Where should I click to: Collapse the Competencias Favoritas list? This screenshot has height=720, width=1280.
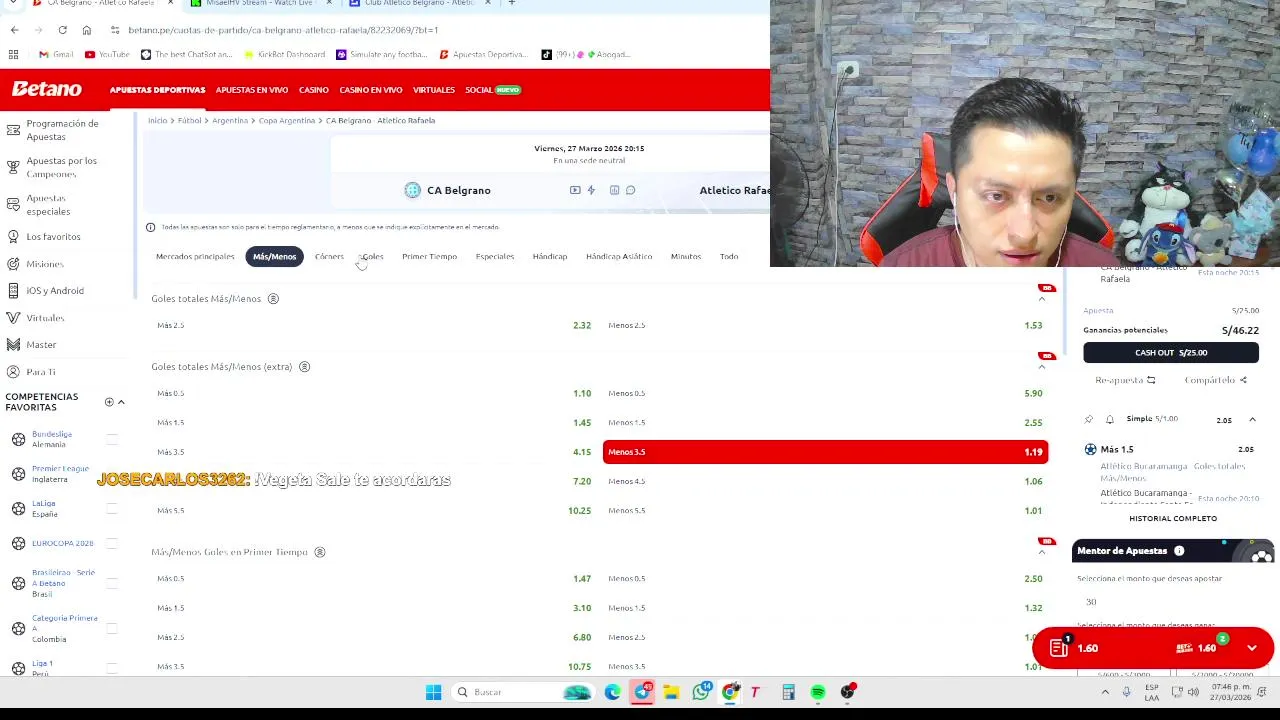pos(121,402)
